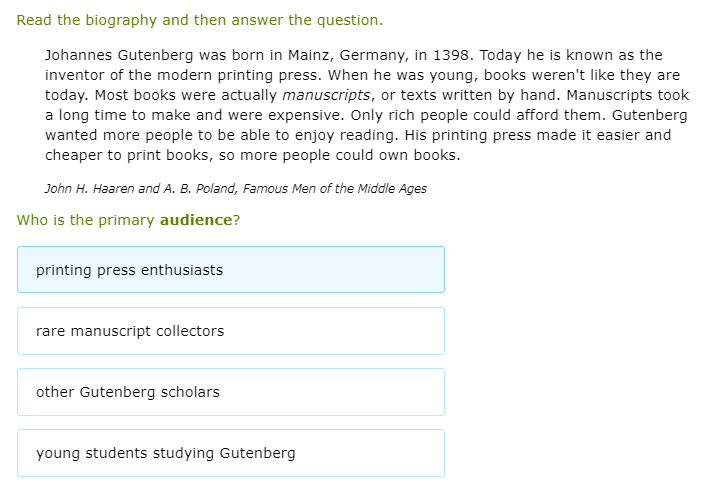
Task: Select the 'printing press enthusiasts' answer
Action: [230, 270]
